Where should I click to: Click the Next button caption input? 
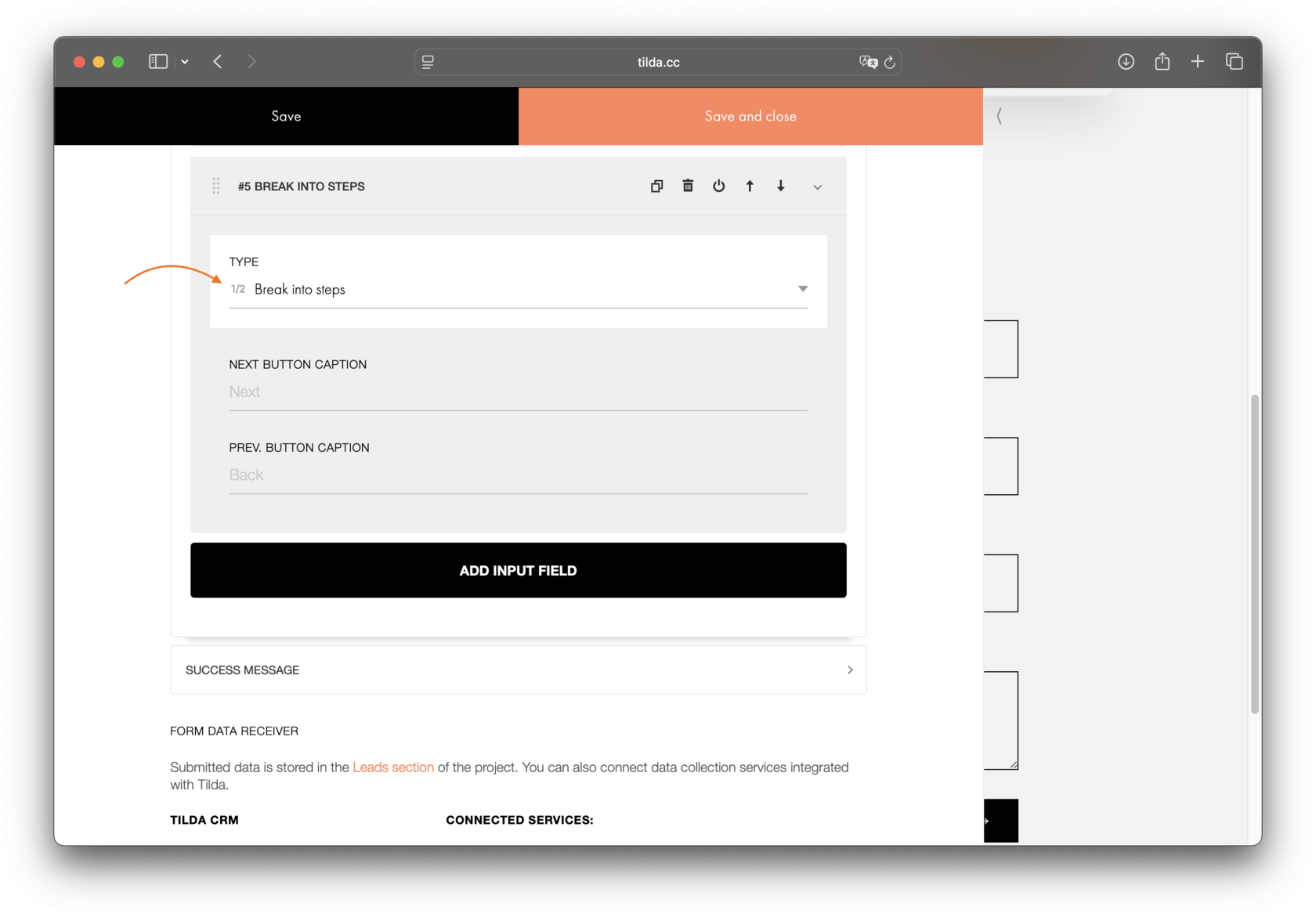pyautogui.click(x=517, y=392)
